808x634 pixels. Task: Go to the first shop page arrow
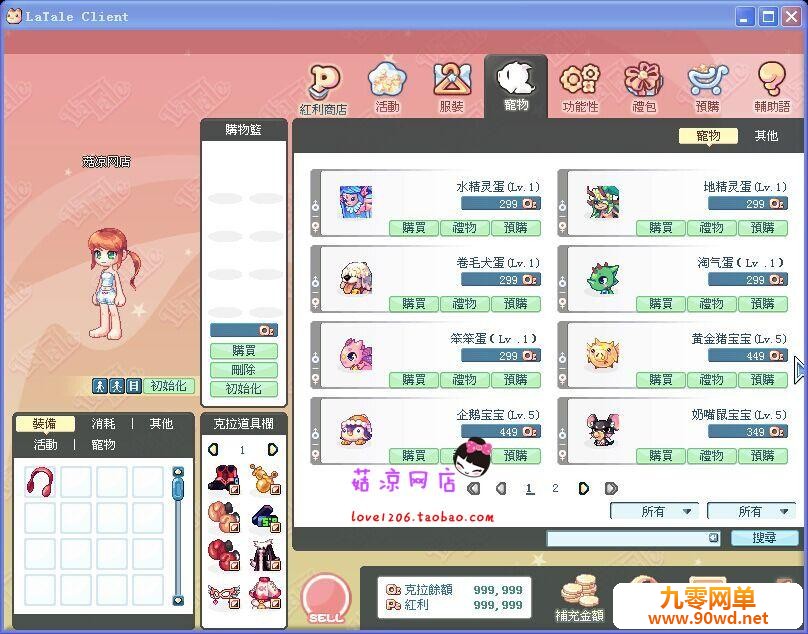coord(474,488)
